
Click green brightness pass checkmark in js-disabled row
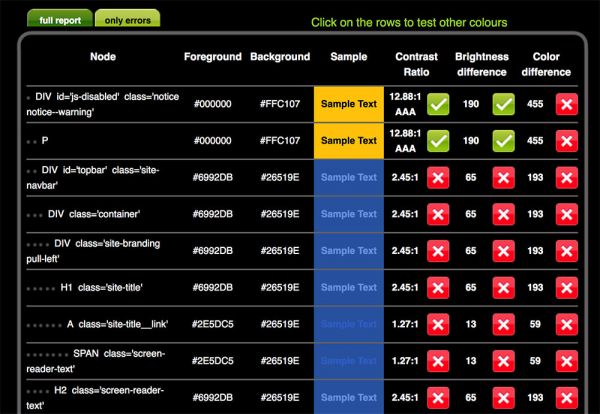(x=503, y=104)
